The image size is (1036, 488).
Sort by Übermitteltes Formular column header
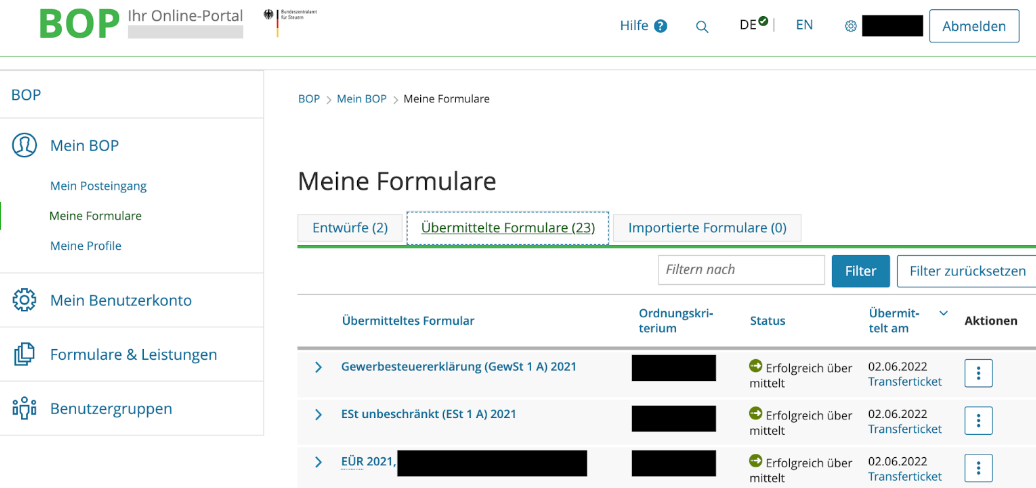(408, 321)
